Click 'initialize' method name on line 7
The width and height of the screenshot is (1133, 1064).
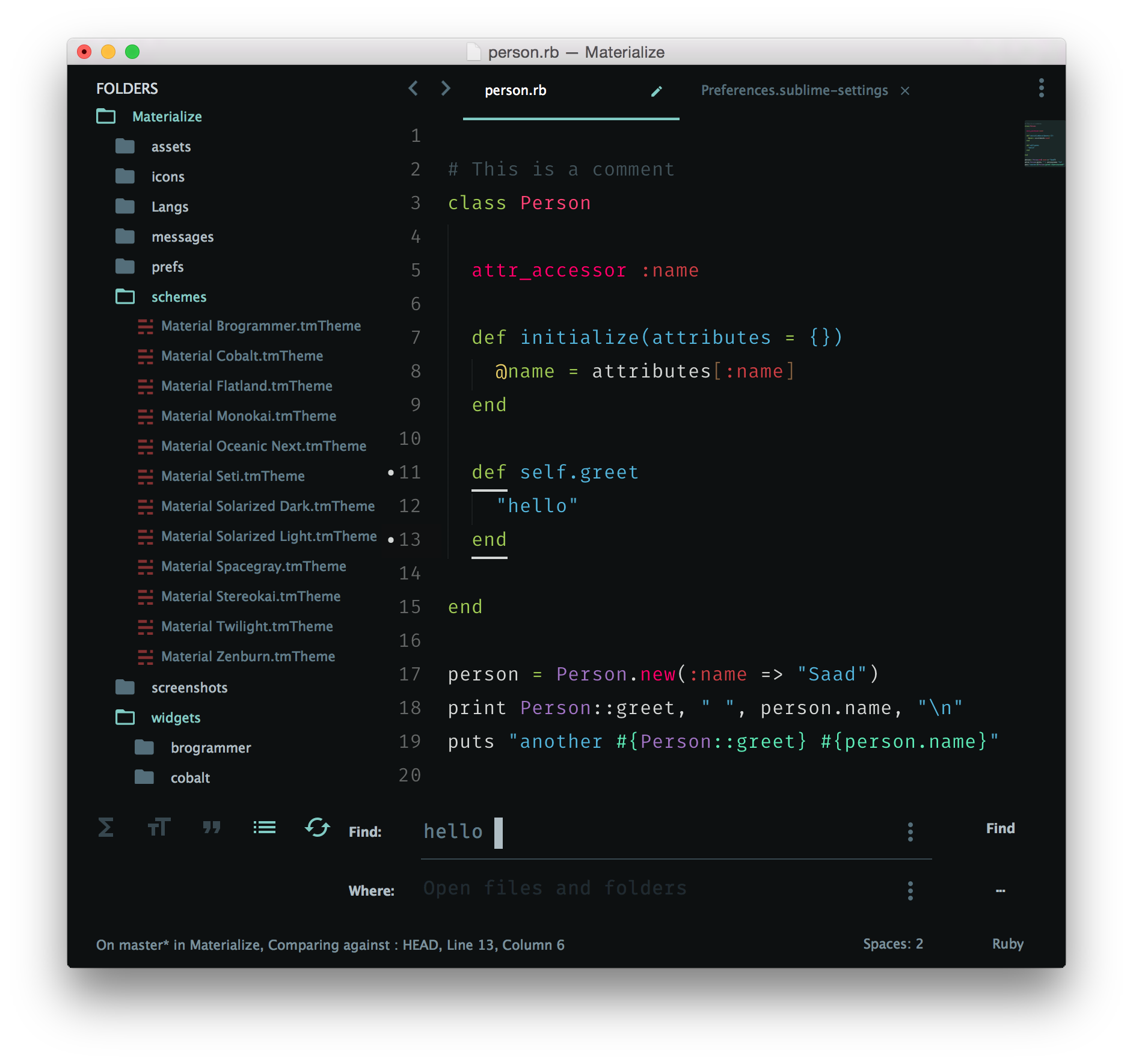pos(579,338)
